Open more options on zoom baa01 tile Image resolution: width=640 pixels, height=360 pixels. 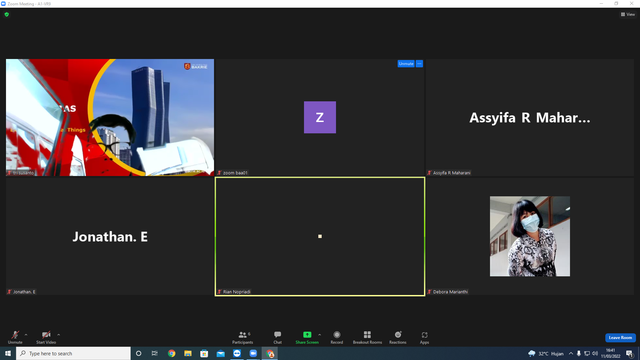point(420,64)
